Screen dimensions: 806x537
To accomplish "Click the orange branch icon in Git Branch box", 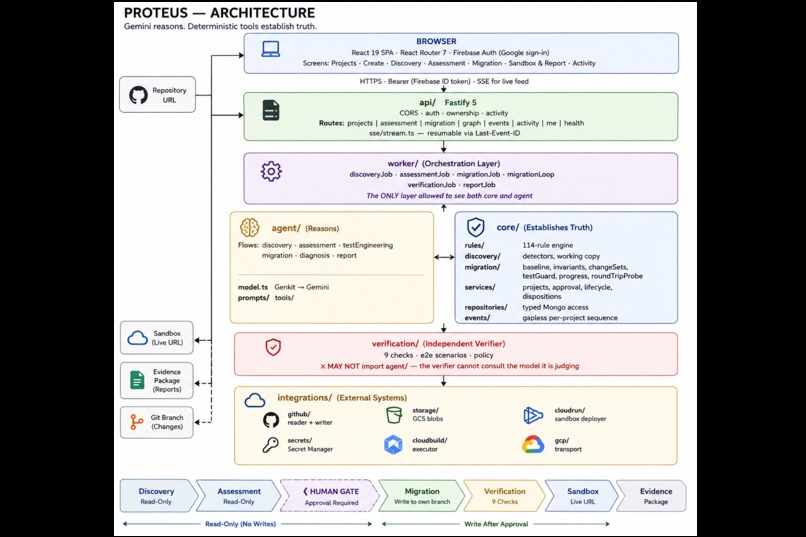I will point(136,422).
